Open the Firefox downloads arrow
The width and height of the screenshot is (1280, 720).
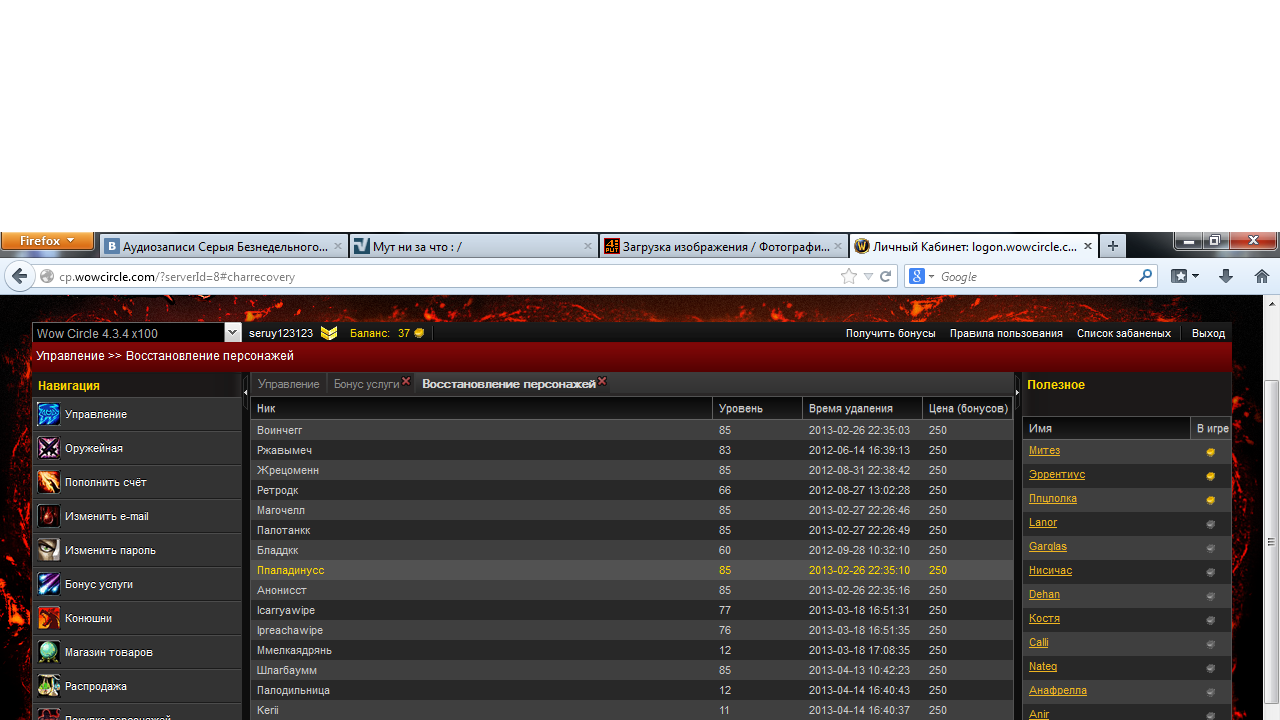[x=1226, y=276]
